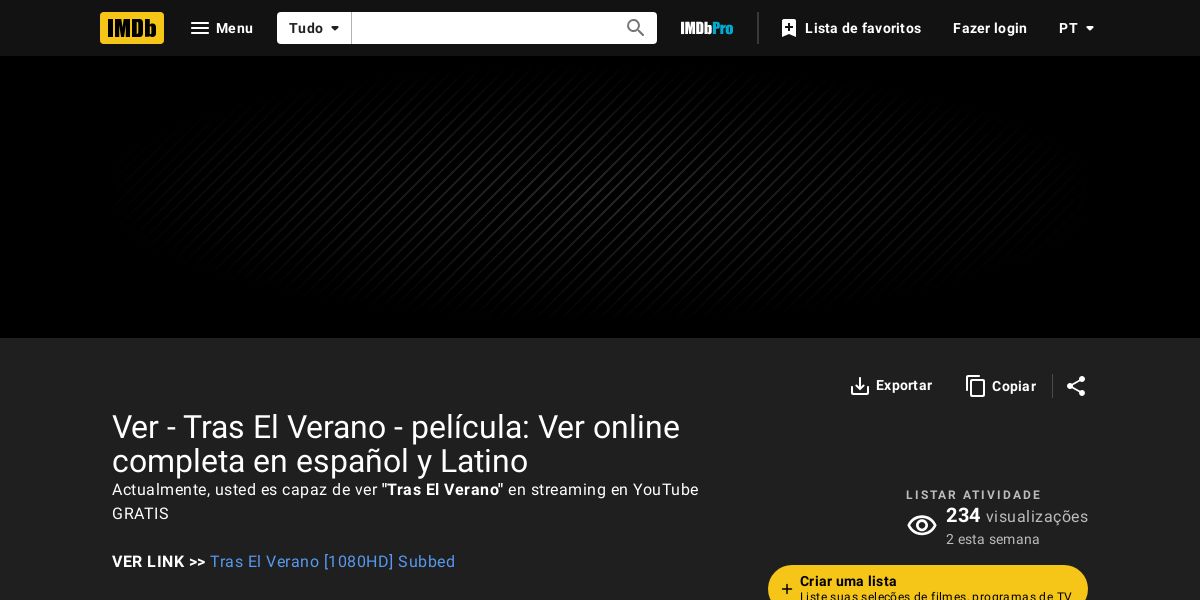
Task: Click the list title heading
Action: 396,444
